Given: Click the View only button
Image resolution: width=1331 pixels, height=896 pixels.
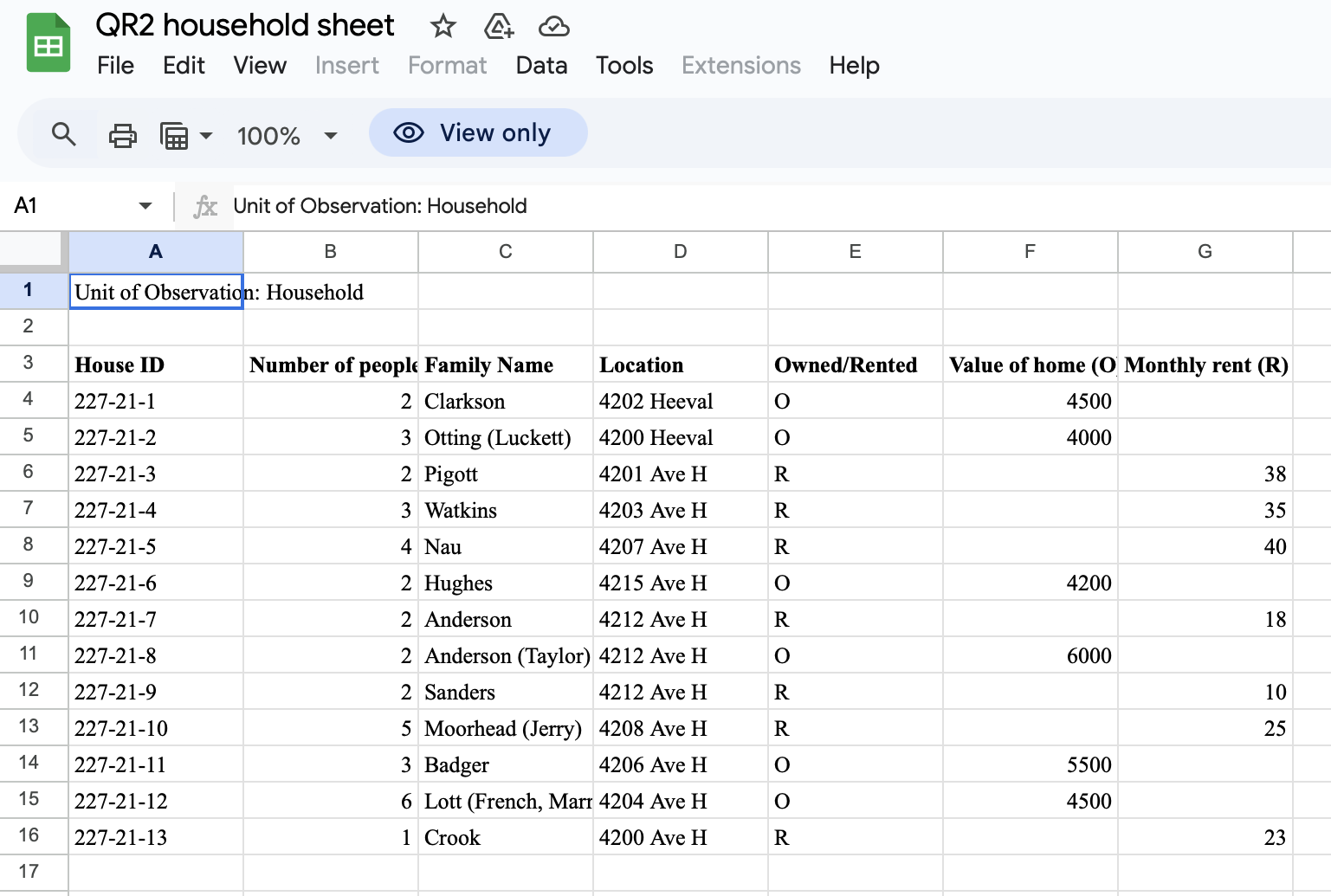Looking at the screenshot, I should (477, 132).
